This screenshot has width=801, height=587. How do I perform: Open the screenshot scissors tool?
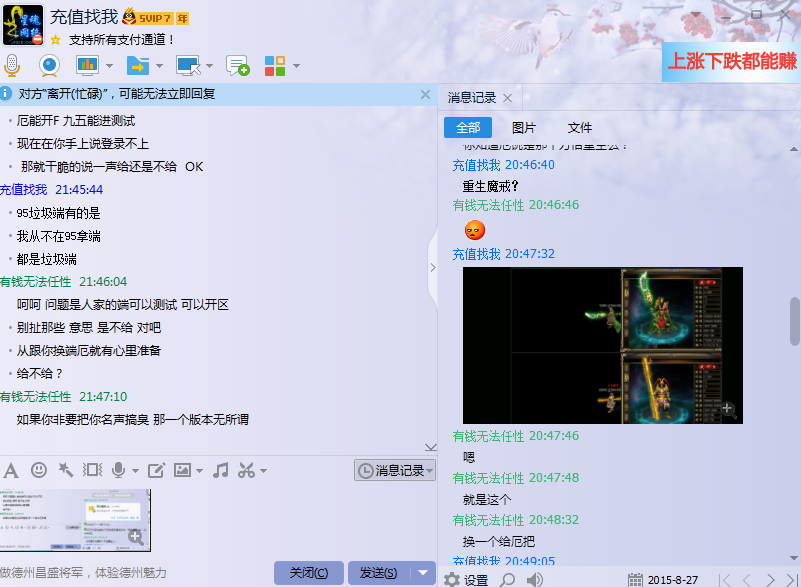pos(246,470)
